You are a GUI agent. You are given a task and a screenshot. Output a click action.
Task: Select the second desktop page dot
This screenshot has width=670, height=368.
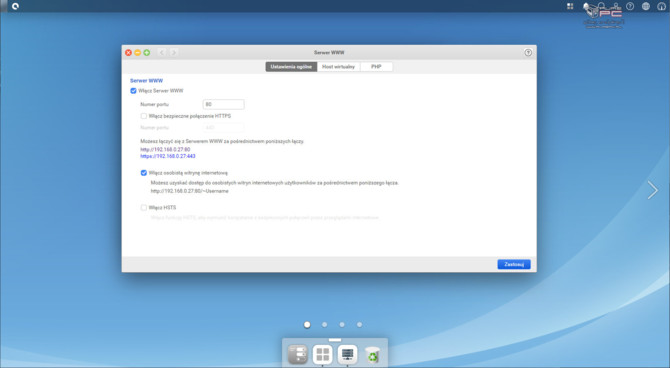point(324,325)
